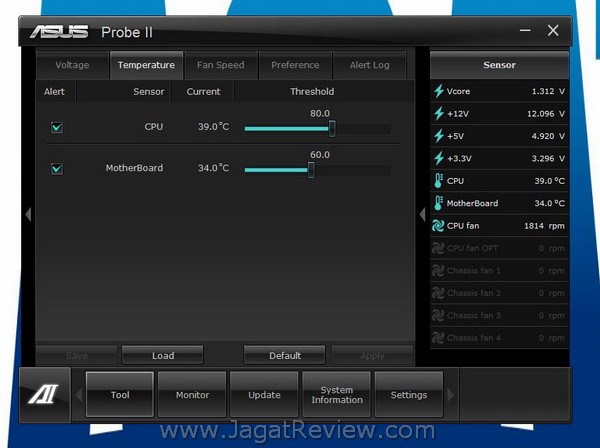Open the Tool menu
Screen dimensions: 600x448
point(120,394)
